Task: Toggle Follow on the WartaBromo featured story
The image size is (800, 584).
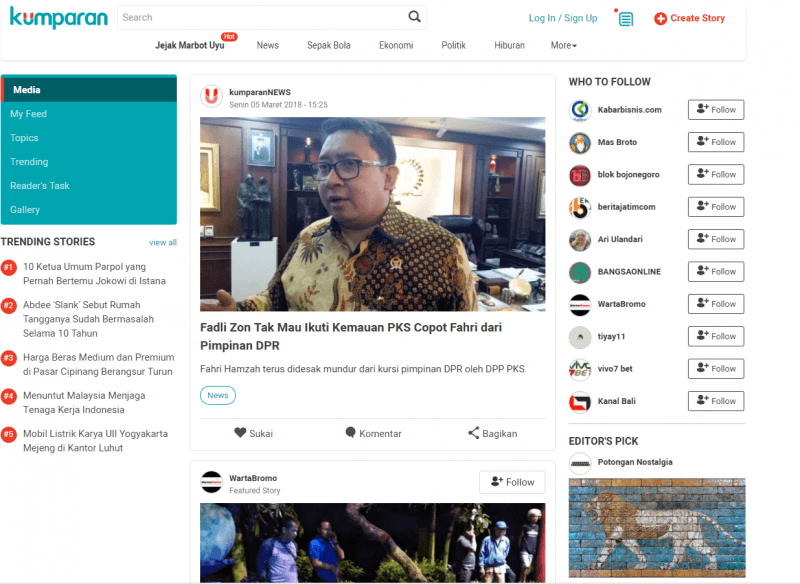Action: pos(512,481)
